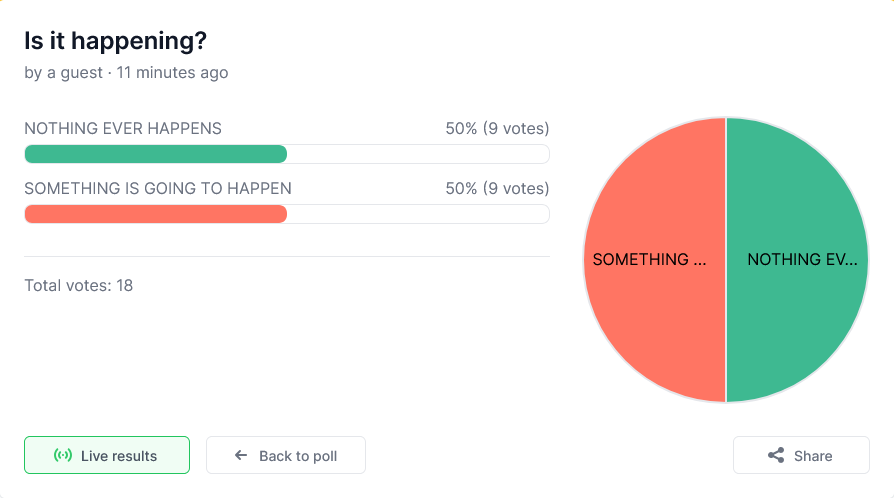Click the Total votes: 18 text
Viewport: 894px width, 498px height.
[x=79, y=285]
